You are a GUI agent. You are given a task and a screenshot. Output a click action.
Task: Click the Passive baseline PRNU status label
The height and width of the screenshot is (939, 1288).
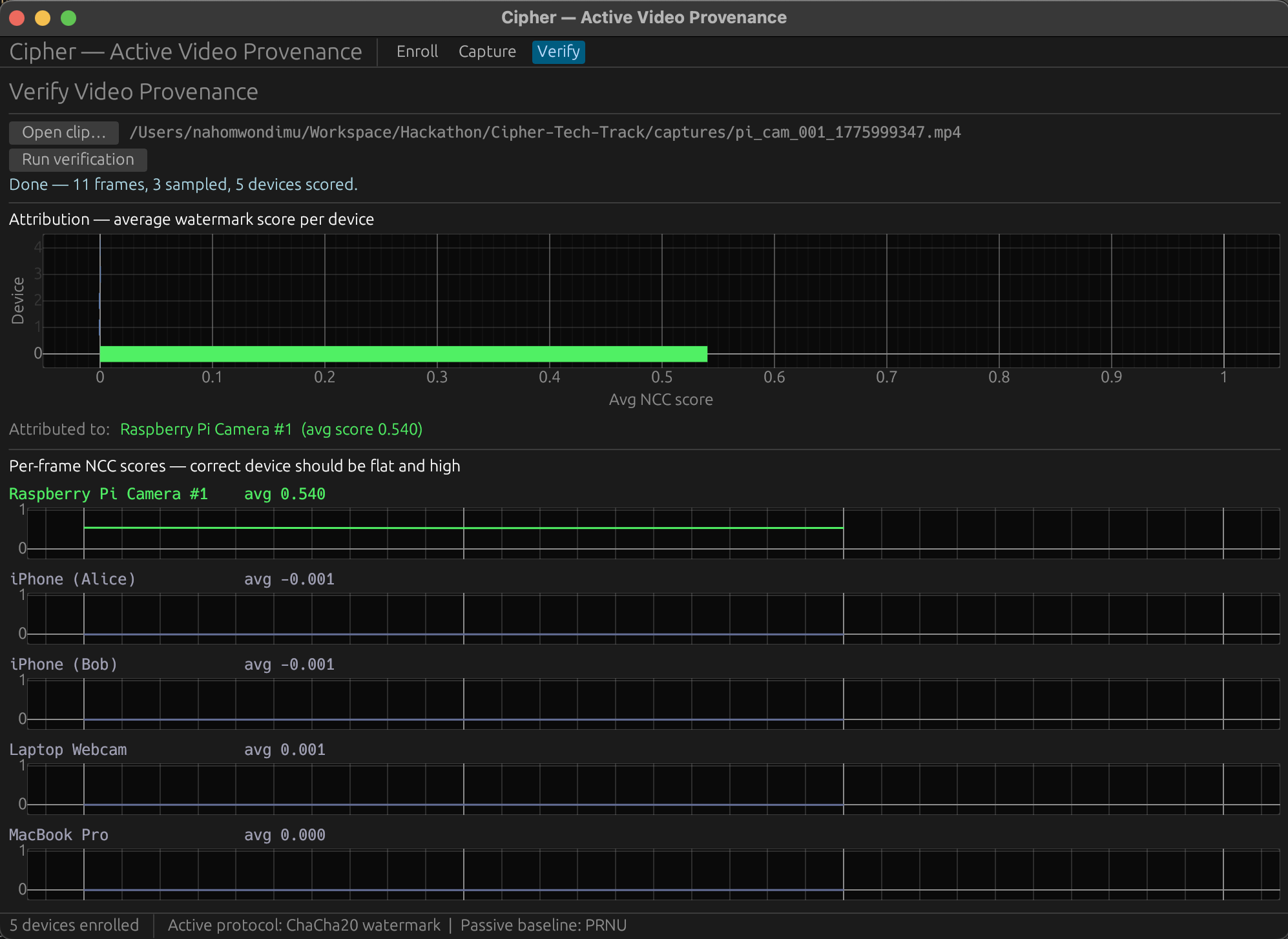pos(543,925)
